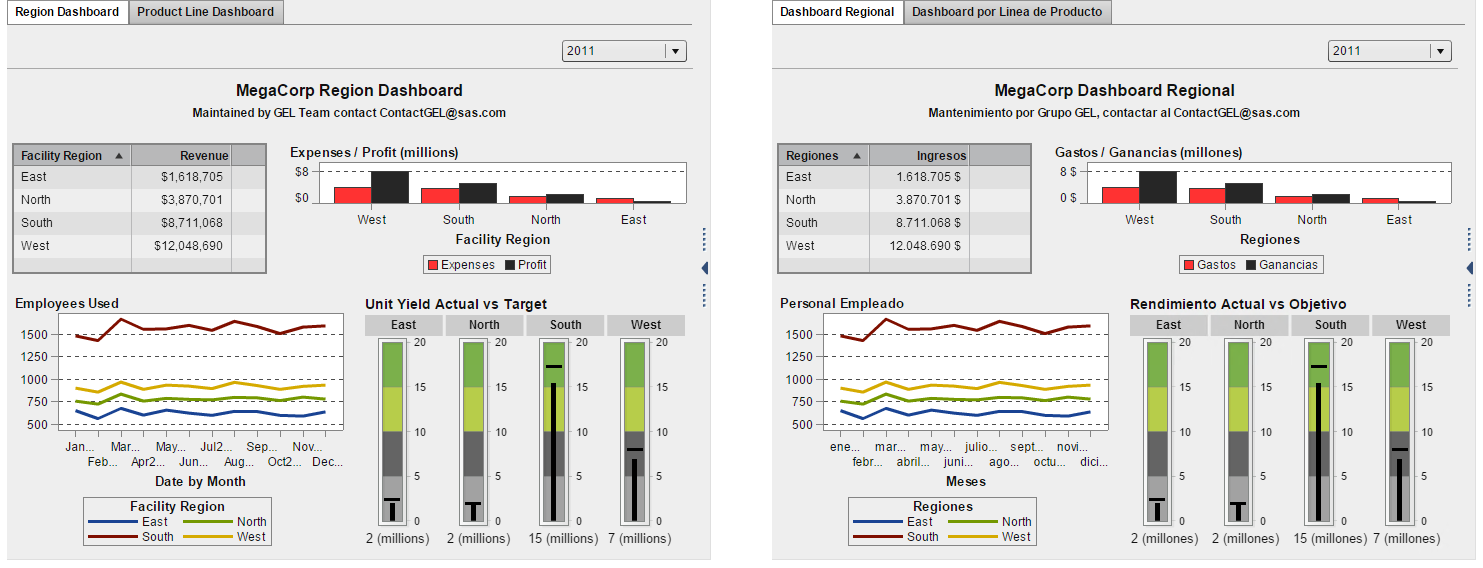Screen dimensions: 1483x568
Task: Click the black Ganancias legend marker
Action: coord(1250,265)
